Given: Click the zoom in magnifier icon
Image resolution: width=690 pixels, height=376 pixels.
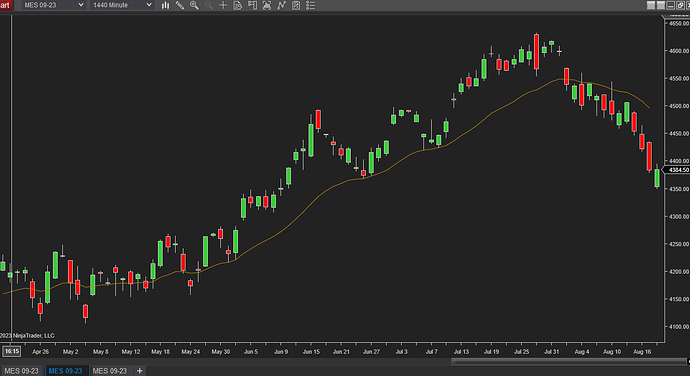Looking at the screenshot, I should coord(194,5).
